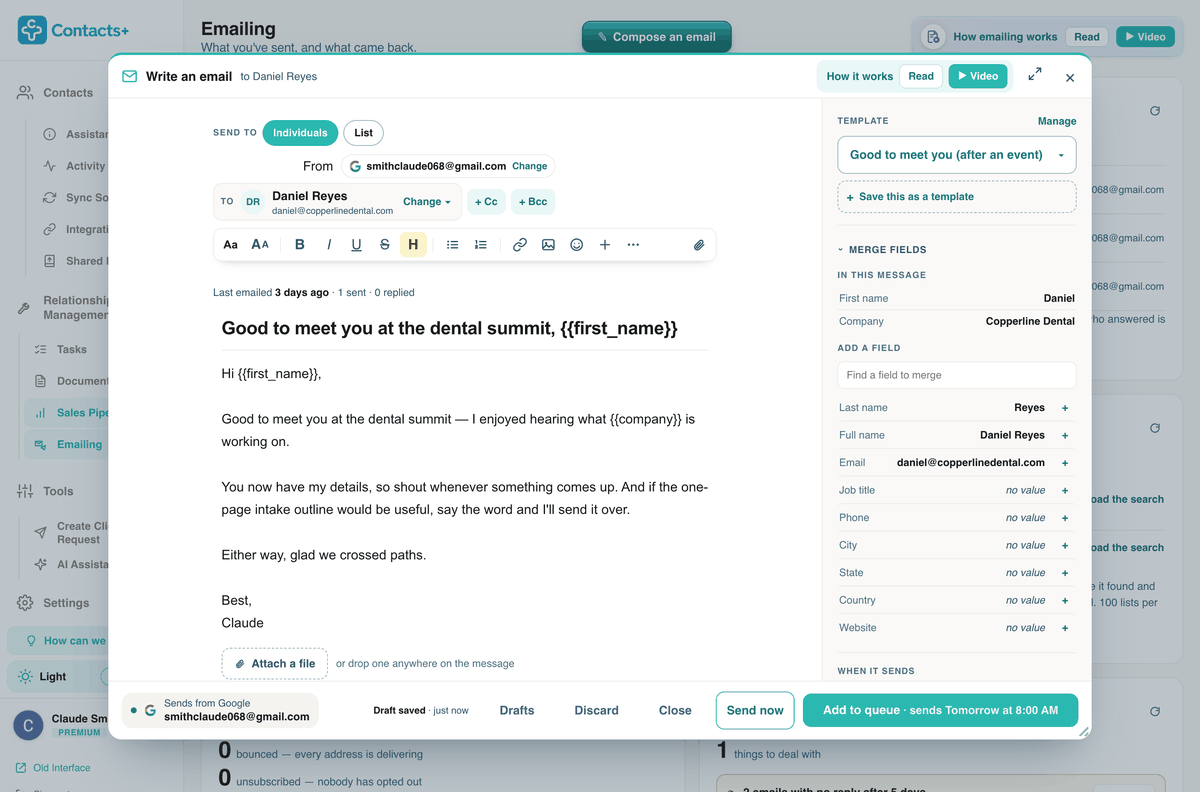Click small text size Aa icon
Image resolution: width=1200 pixels, height=792 pixels.
pos(230,245)
